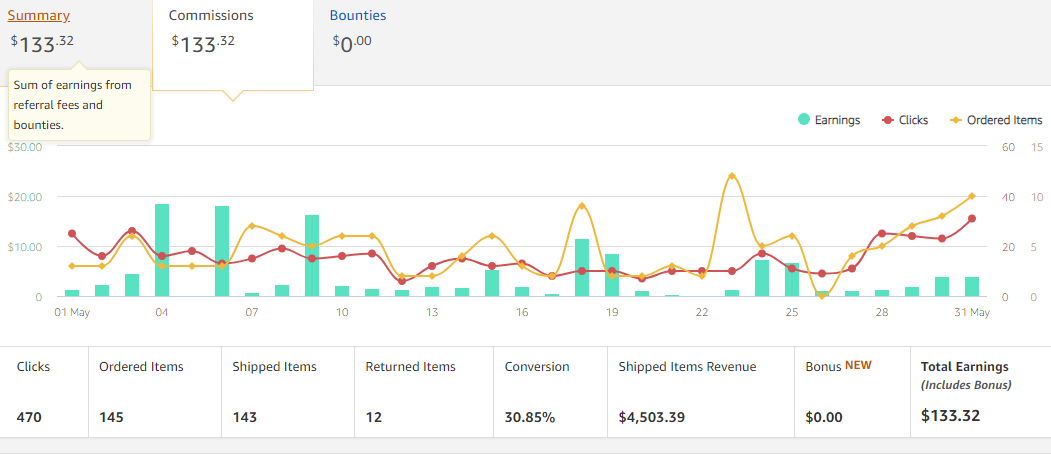Click the NEW badge beside Bonus
Image resolution: width=1051 pixels, height=467 pixels.
[x=858, y=366]
